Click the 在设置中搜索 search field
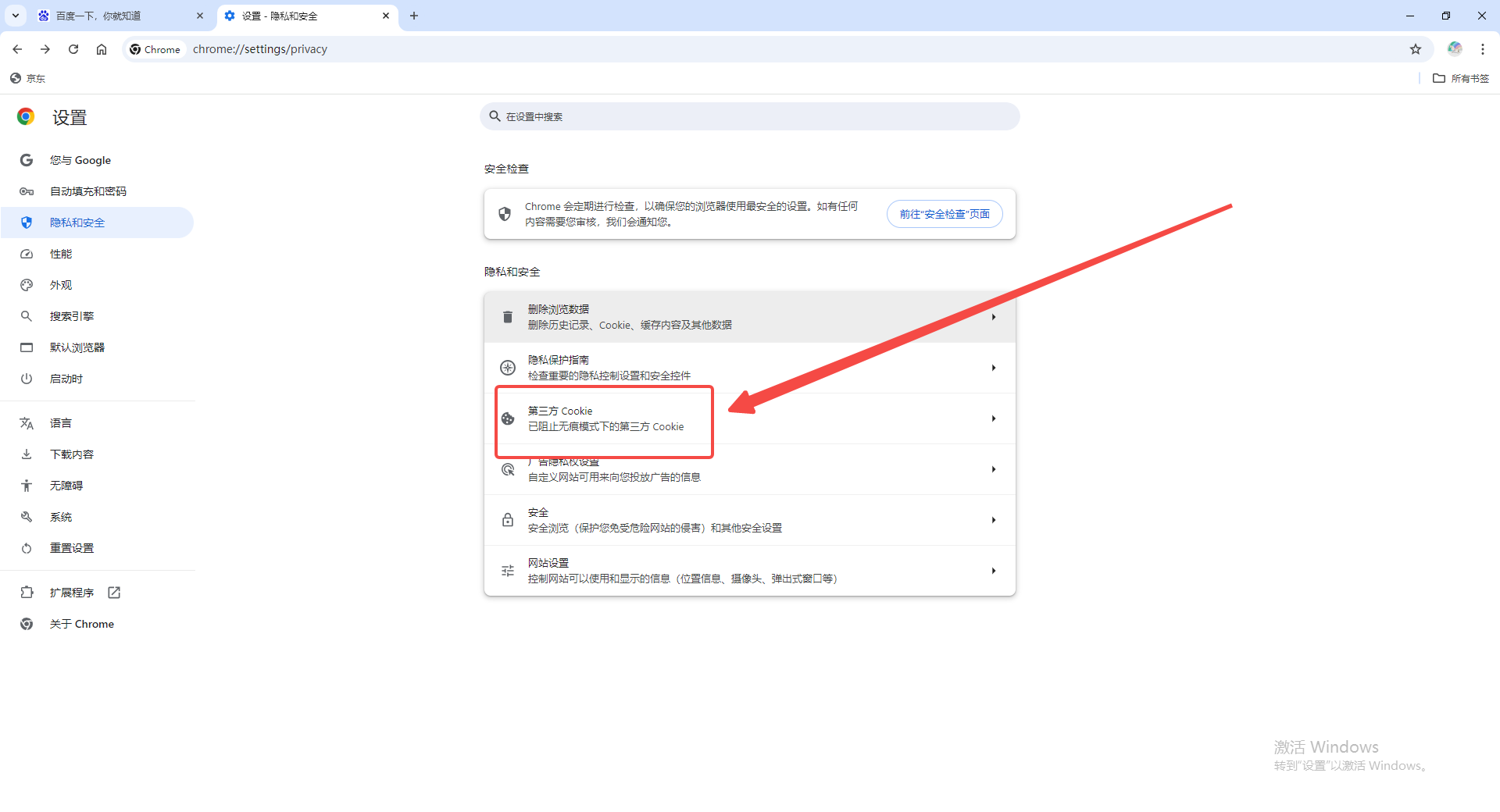The height and width of the screenshot is (812, 1500). click(750, 116)
